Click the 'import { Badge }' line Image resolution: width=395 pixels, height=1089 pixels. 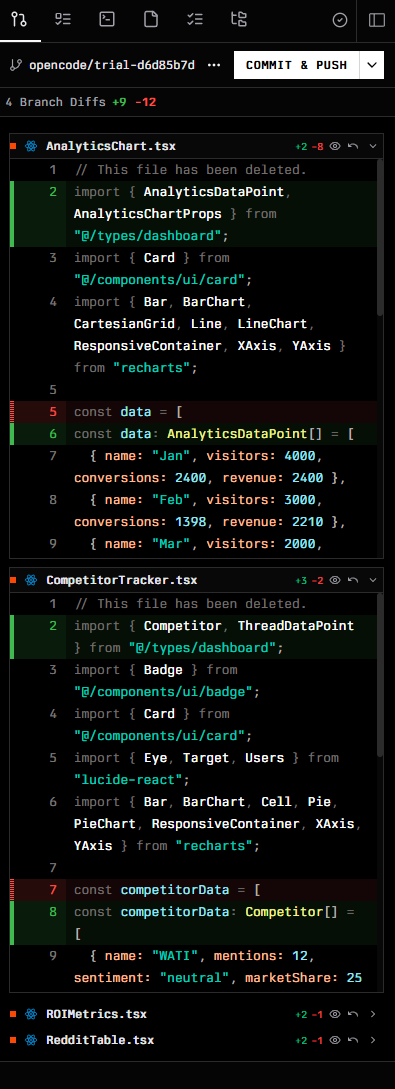pos(194,681)
